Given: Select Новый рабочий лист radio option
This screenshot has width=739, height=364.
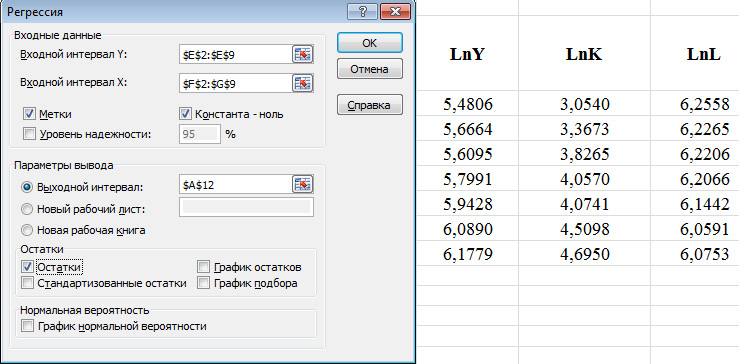Looking at the screenshot, I should (27, 208).
